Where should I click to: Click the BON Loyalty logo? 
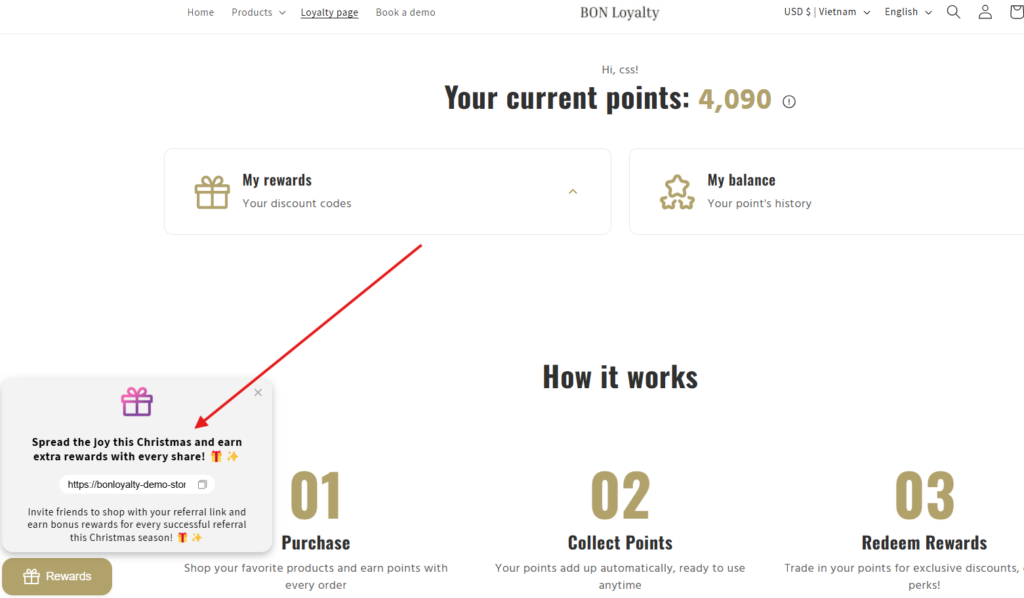[x=619, y=12]
